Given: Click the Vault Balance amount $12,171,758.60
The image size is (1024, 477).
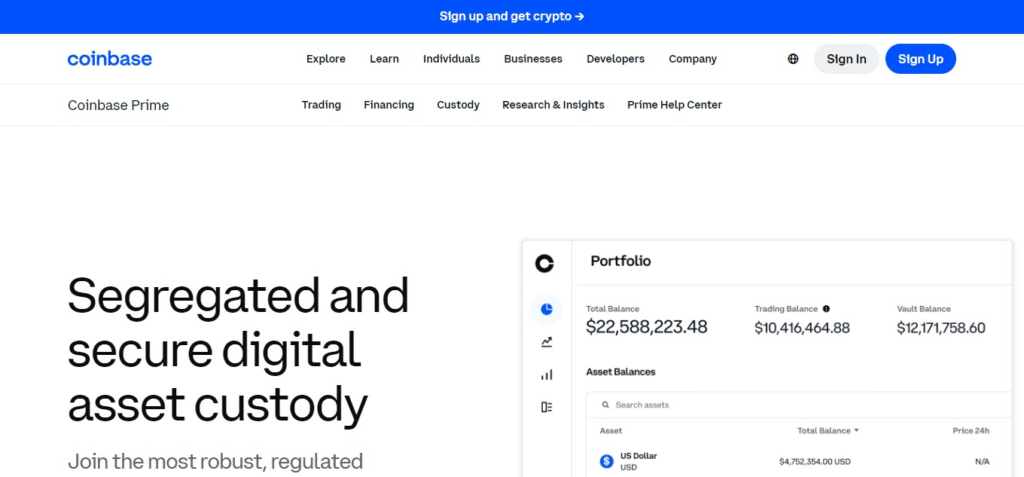Looking at the screenshot, I should (941, 328).
